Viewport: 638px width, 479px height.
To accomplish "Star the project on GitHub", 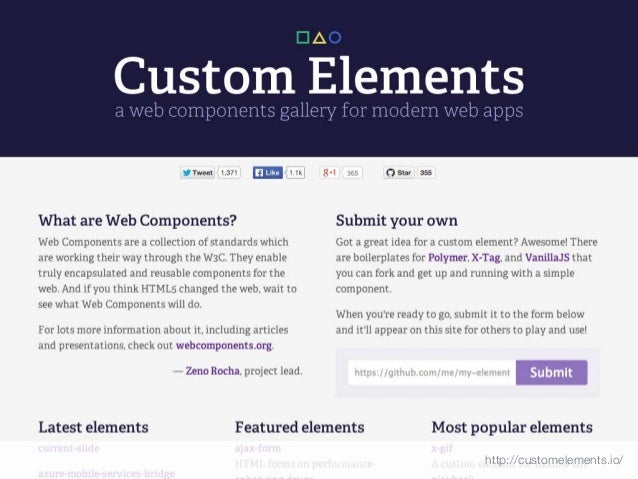I will 398,173.
